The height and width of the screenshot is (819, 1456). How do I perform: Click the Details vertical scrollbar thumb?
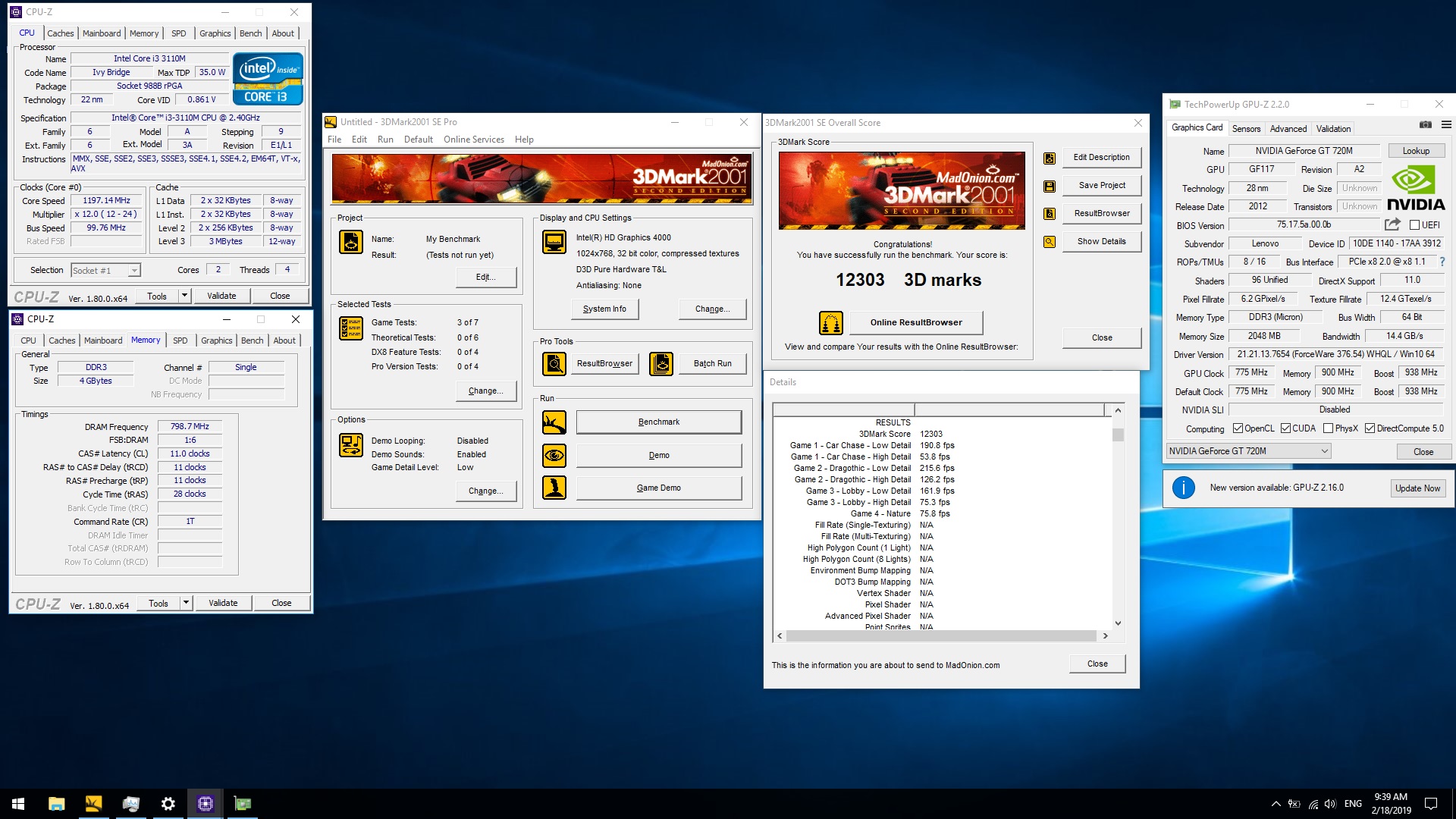[1118, 435]
